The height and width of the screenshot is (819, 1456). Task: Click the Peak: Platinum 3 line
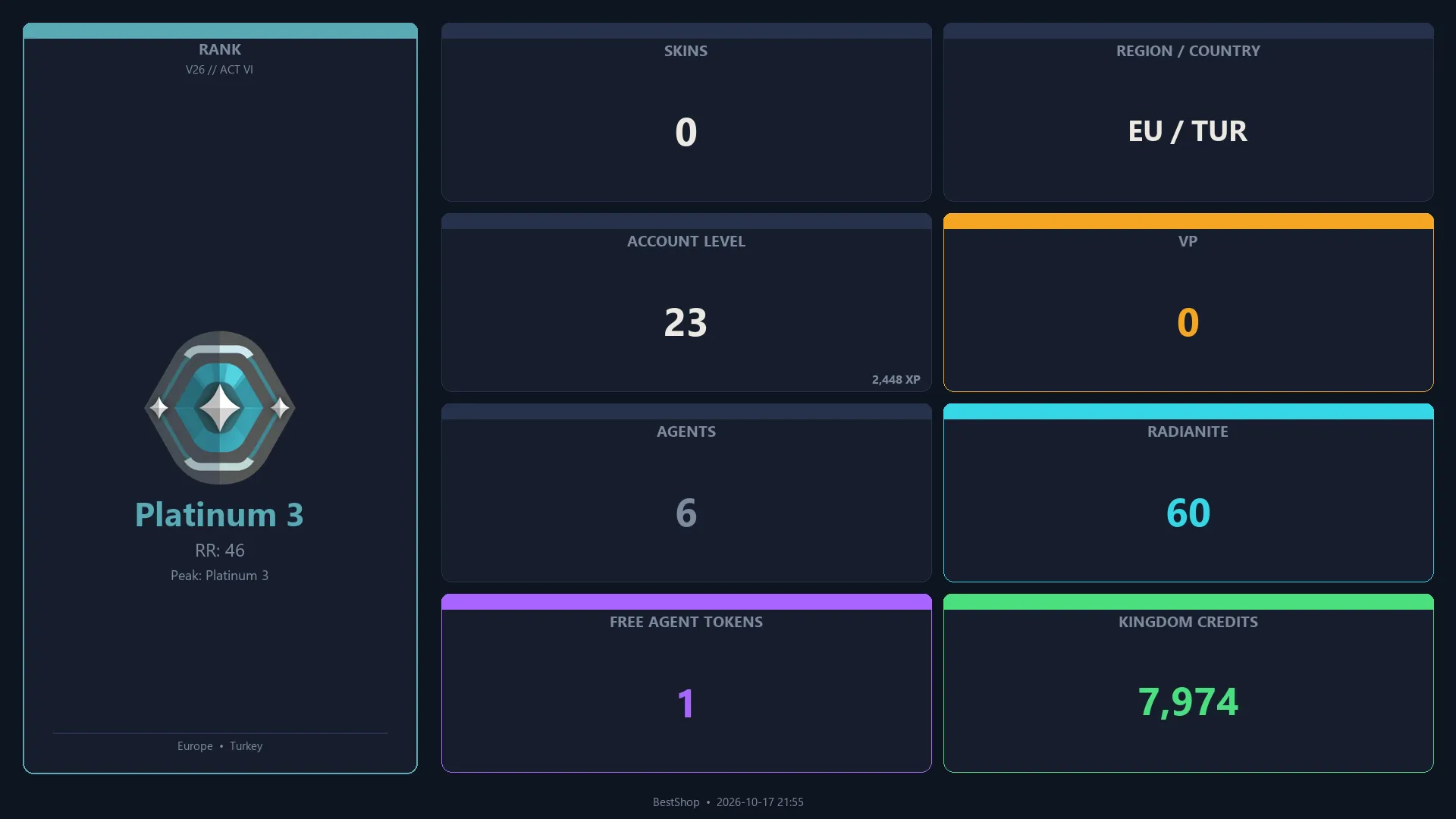[220, 576]
